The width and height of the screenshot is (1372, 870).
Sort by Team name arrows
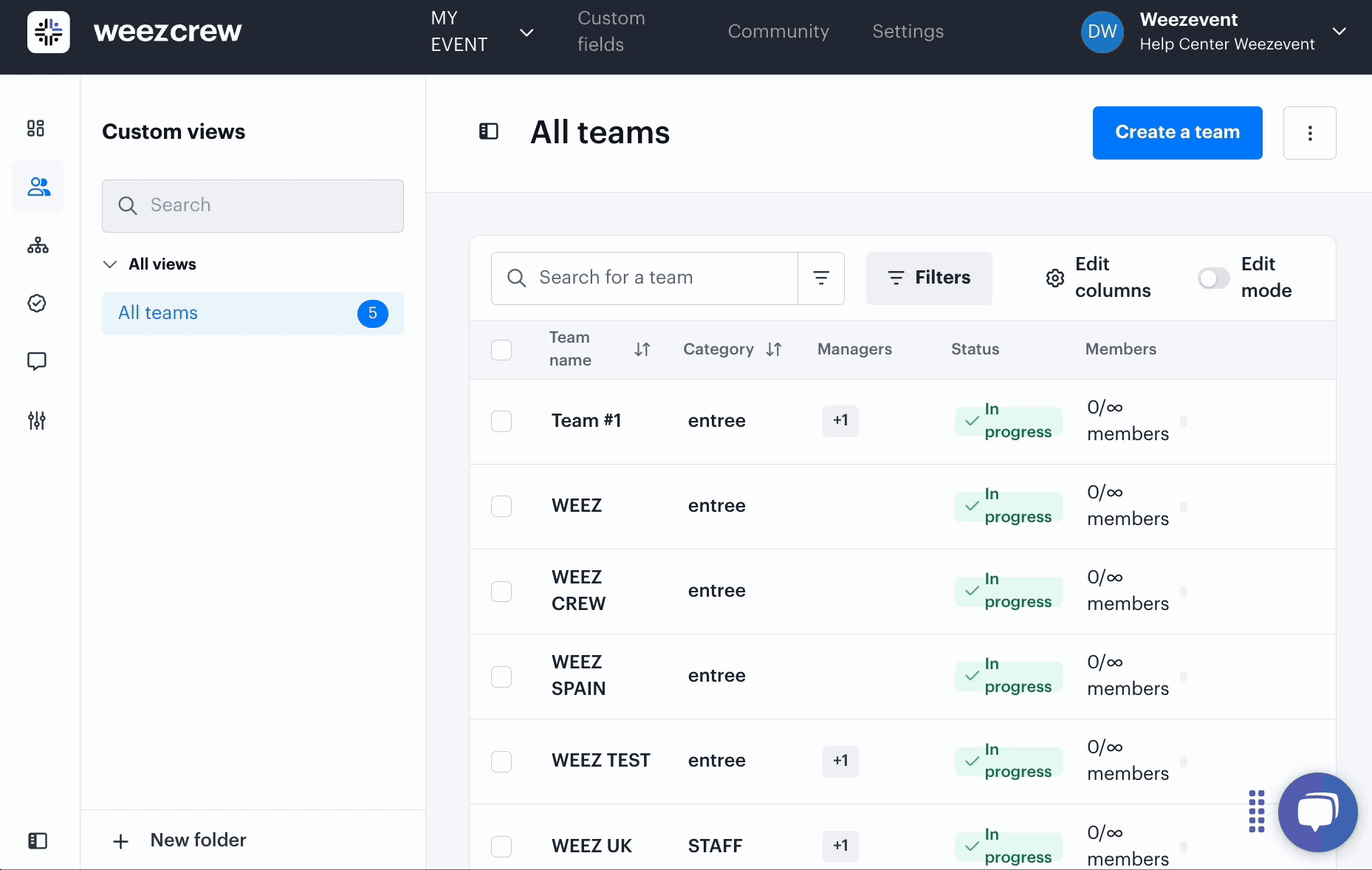pyautogui.click(x=642, y=349)
